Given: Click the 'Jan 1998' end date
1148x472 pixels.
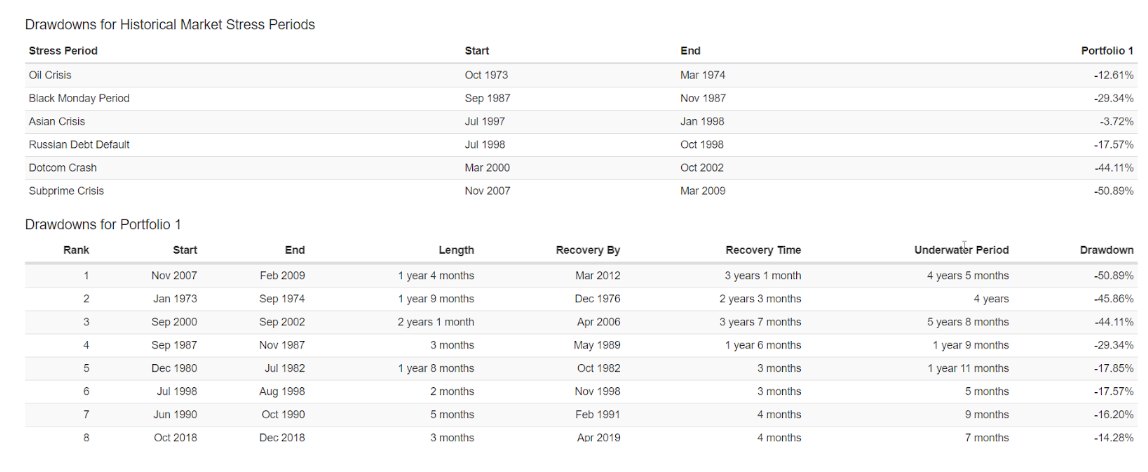Looking at the screenshot, I should (702, 121).
